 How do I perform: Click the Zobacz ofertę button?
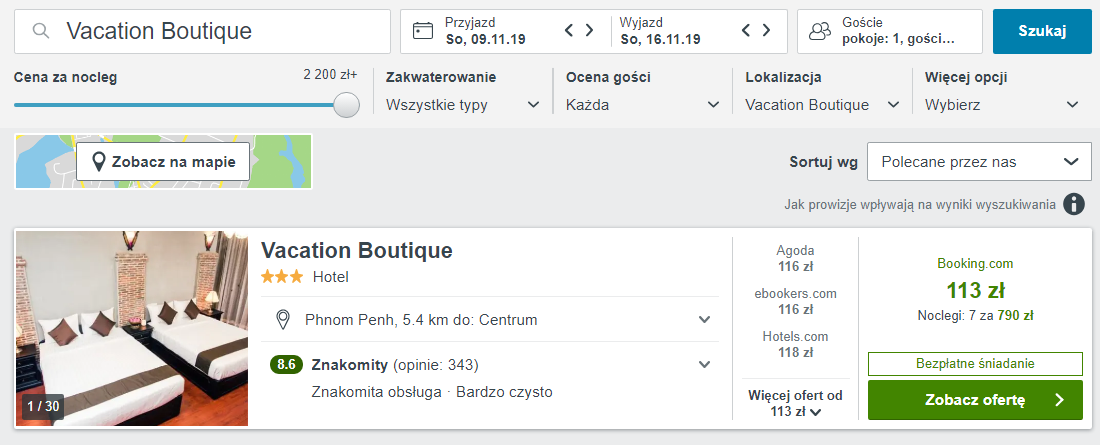[x=975, y=400]
